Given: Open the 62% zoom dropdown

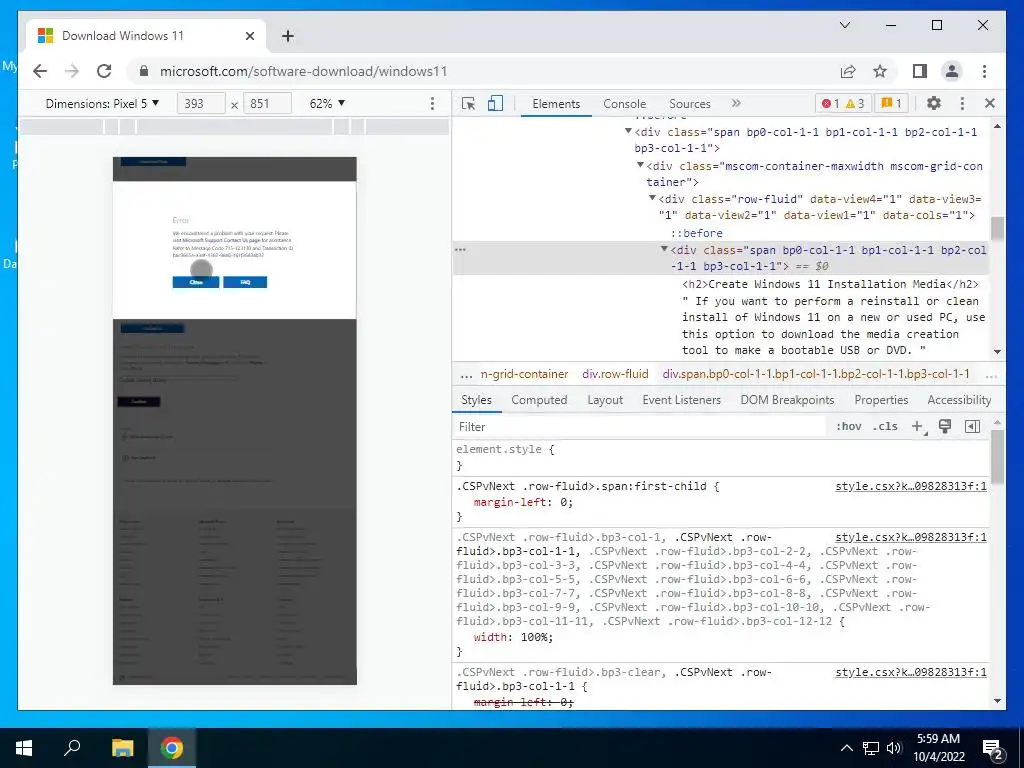Looking at the screenshot, I should click(327, 103).
